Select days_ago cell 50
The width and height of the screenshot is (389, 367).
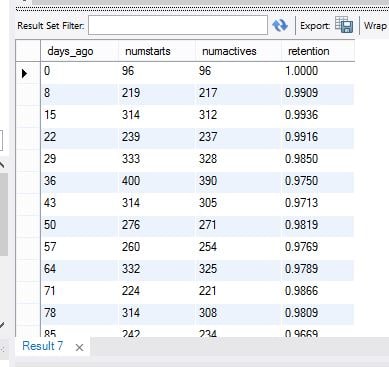79,225
